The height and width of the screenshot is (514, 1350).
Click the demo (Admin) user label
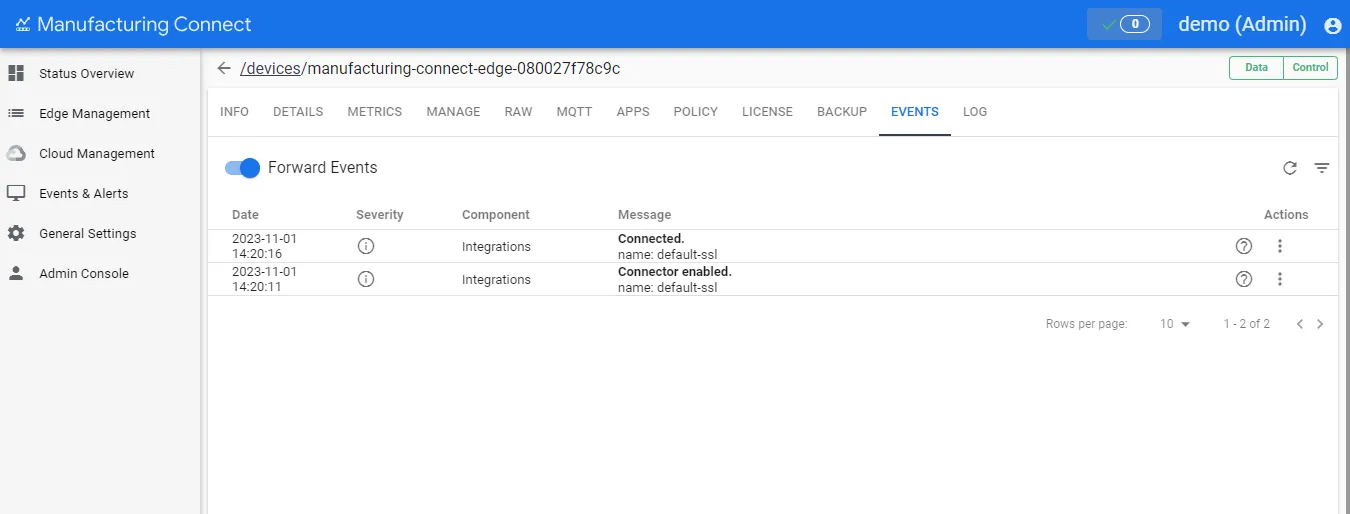point(1242,24)
